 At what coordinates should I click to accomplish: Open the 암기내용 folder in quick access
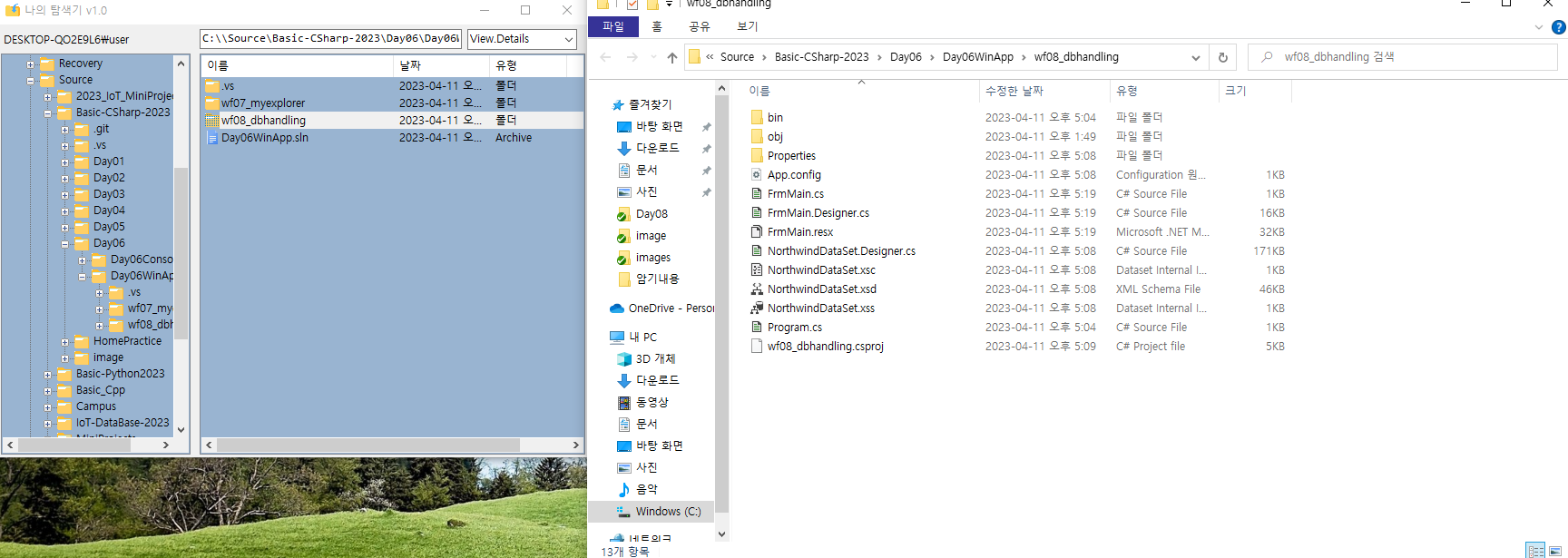[648, 279]
